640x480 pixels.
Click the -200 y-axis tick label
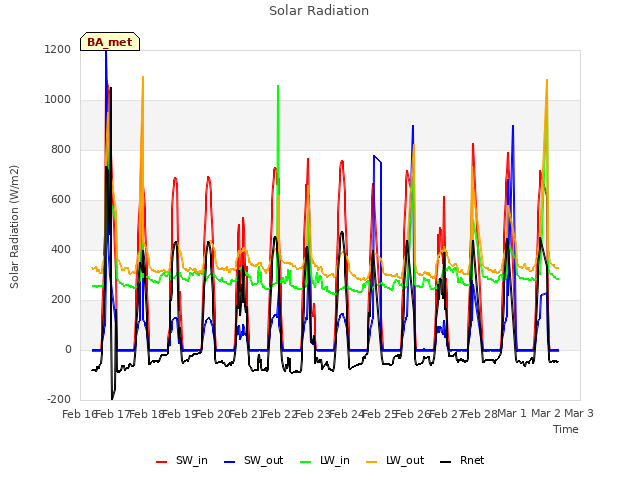[x=59, y=400]
